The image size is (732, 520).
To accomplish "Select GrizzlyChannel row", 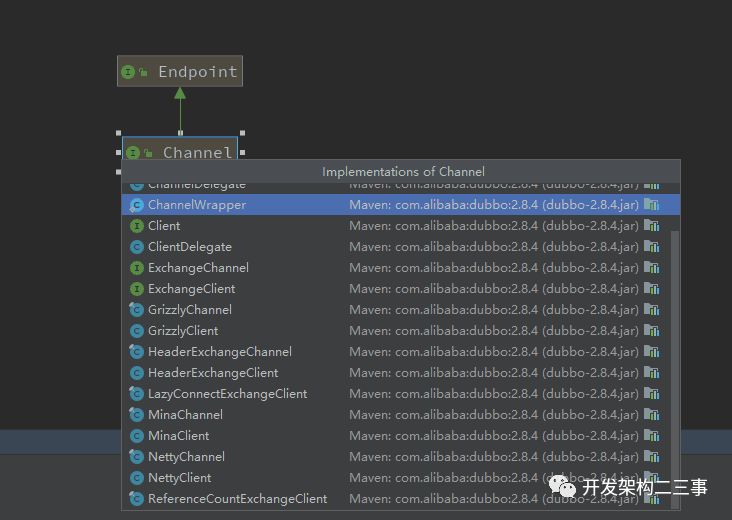I will point(396,309).
